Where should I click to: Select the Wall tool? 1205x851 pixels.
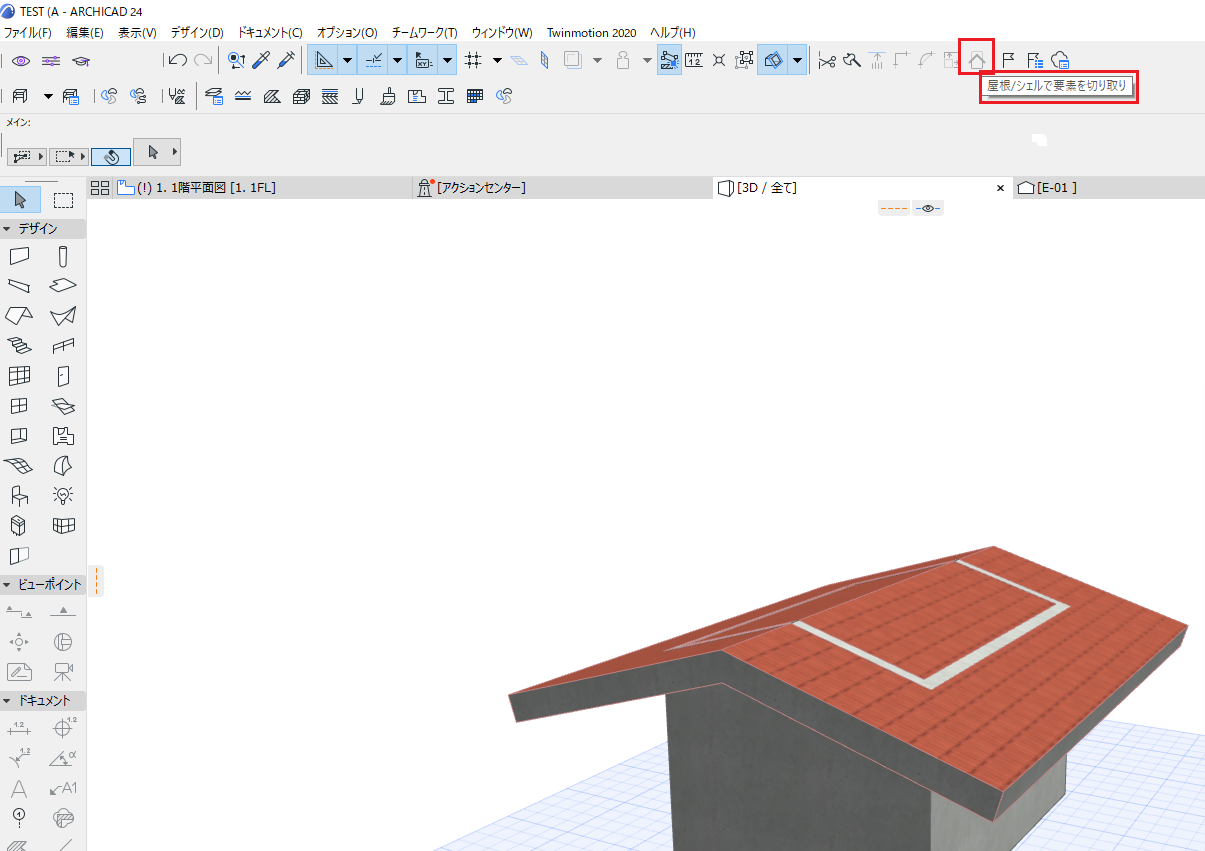20,257
